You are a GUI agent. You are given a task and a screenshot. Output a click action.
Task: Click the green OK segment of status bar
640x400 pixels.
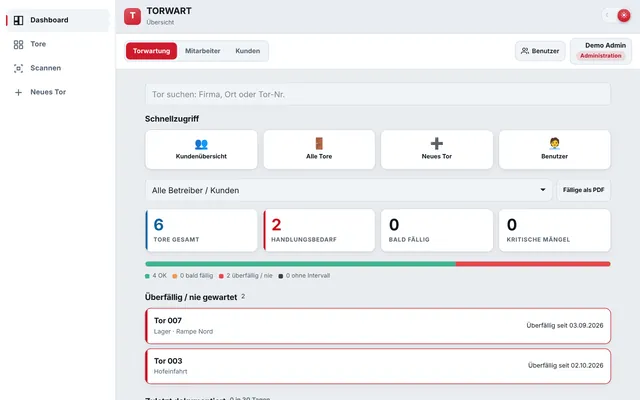(300, 264)
